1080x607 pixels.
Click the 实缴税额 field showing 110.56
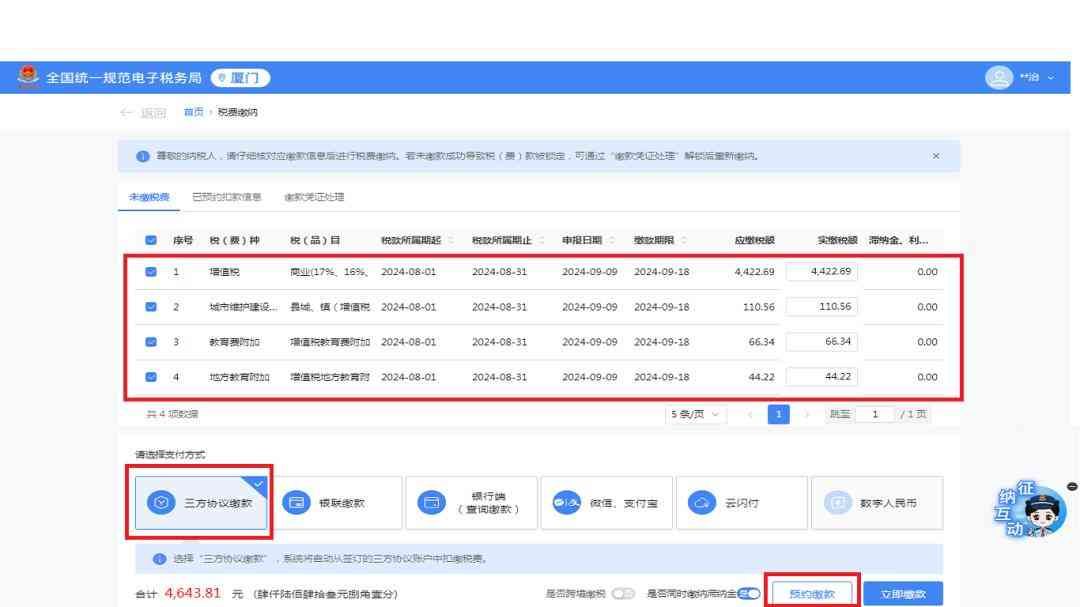822,307
